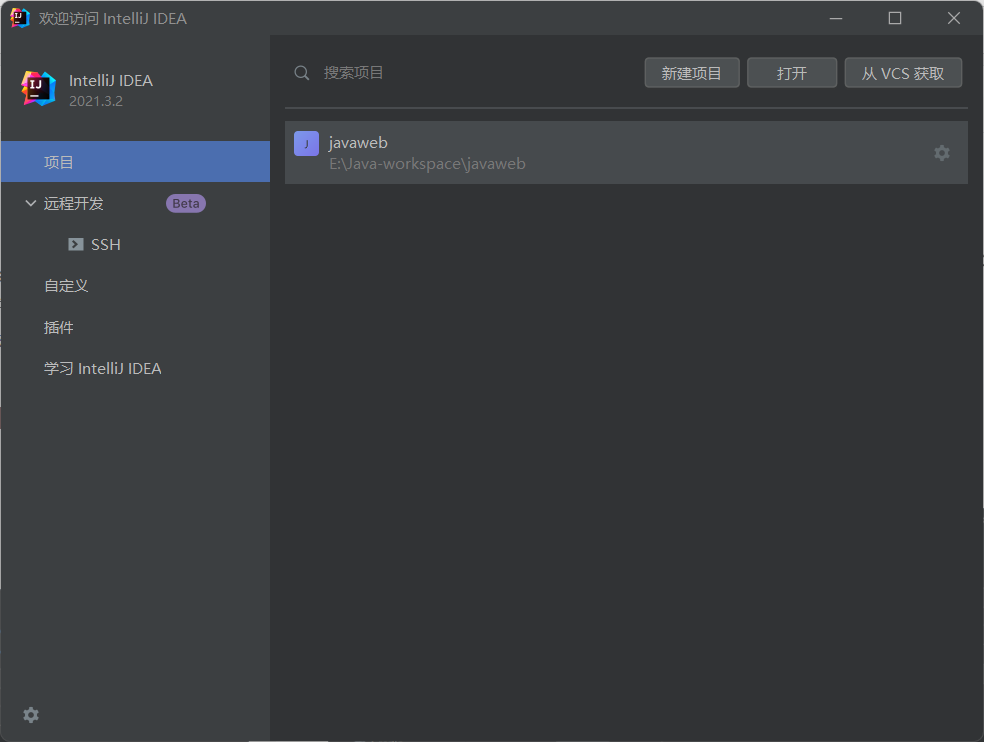Click the Beta badge
Image resolution: width=984 pixels, height=742 pixels.
(x=186, y=203)
